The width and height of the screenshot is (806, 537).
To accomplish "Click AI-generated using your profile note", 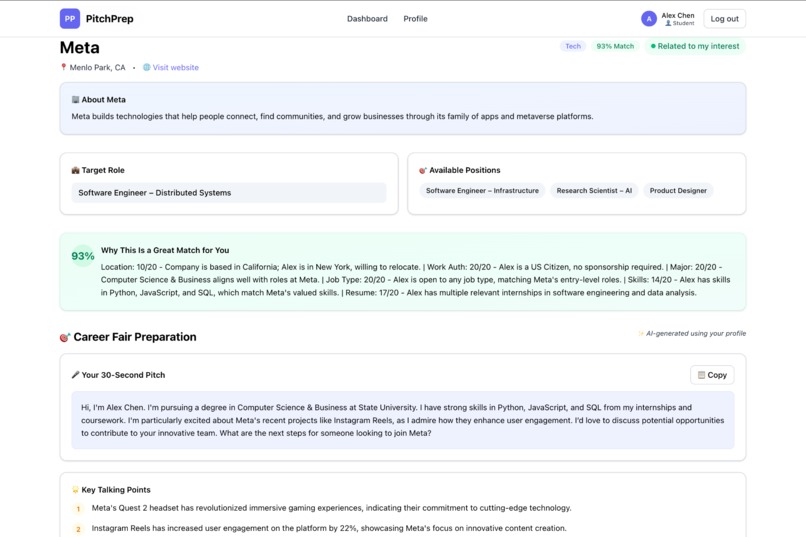I will click(695, 334).
